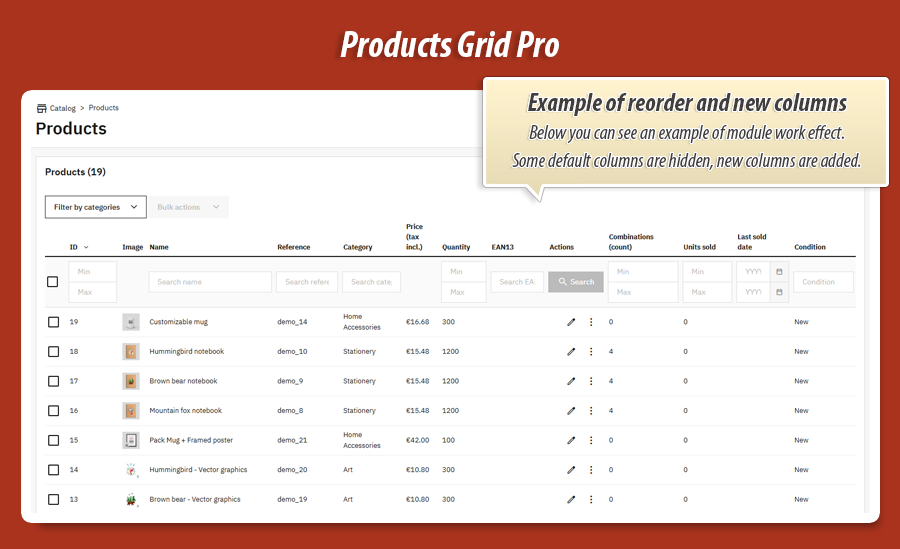Focus the Search category filter field
Viewport: 900px width, 549px height.
point(371,282)
